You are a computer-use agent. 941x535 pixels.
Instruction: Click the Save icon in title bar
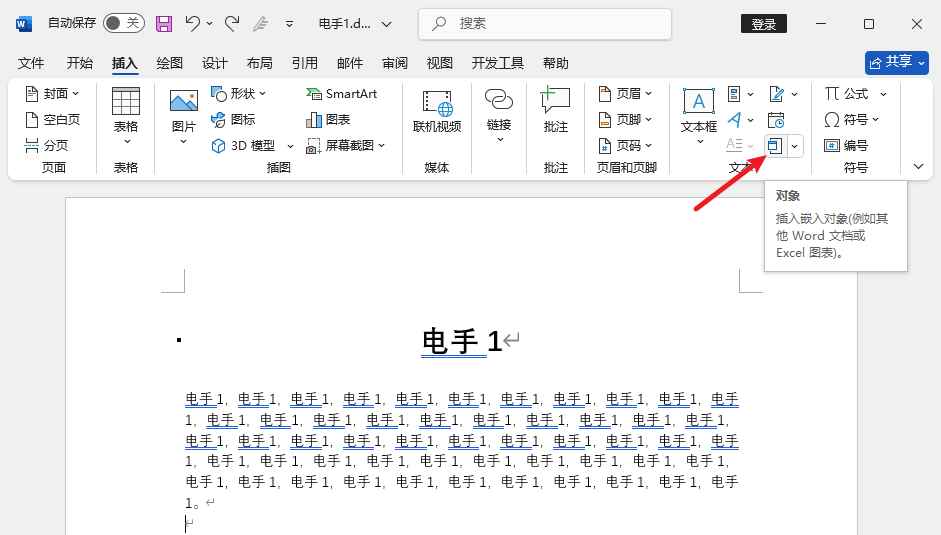[x=164, y=23]
